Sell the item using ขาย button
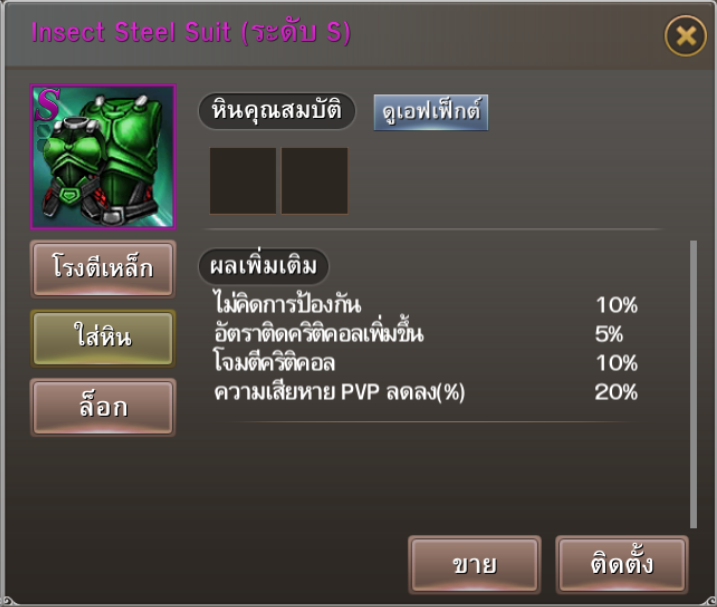The height and width of the screenshot is (607, 717). [475, 565]
